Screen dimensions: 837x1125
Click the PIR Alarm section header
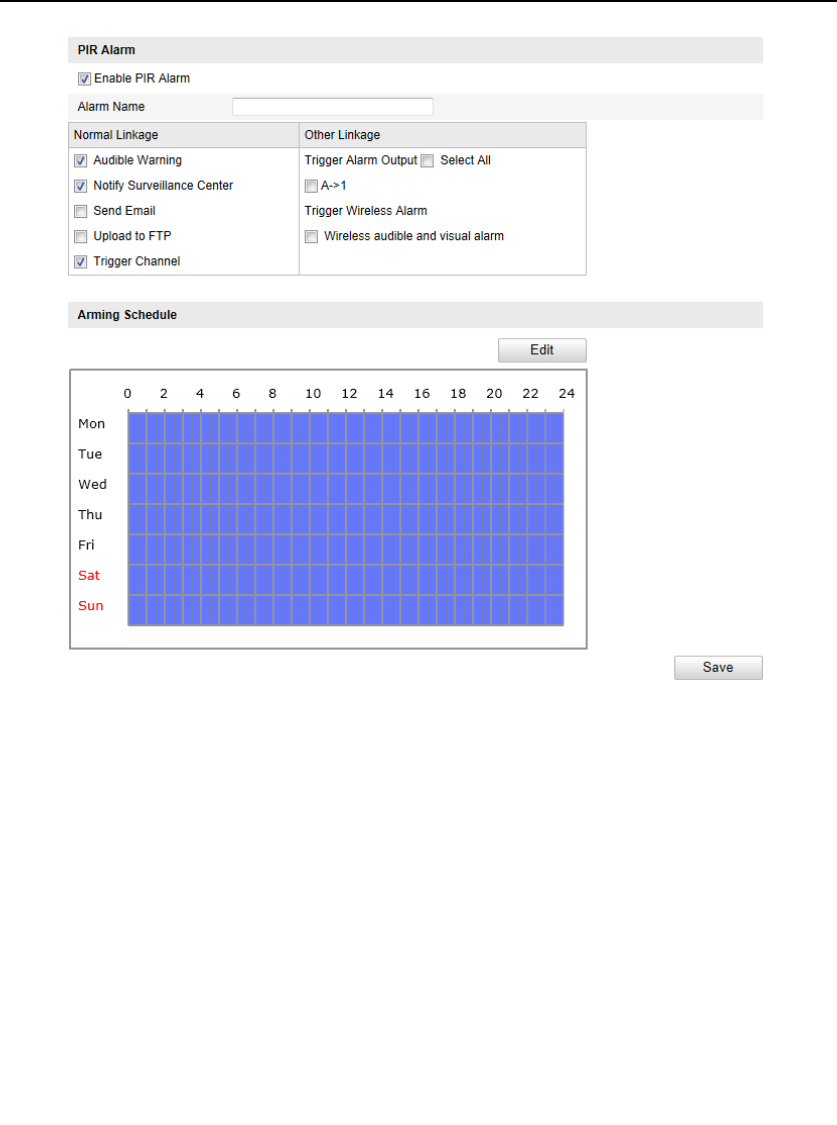(x=415, y=50)
